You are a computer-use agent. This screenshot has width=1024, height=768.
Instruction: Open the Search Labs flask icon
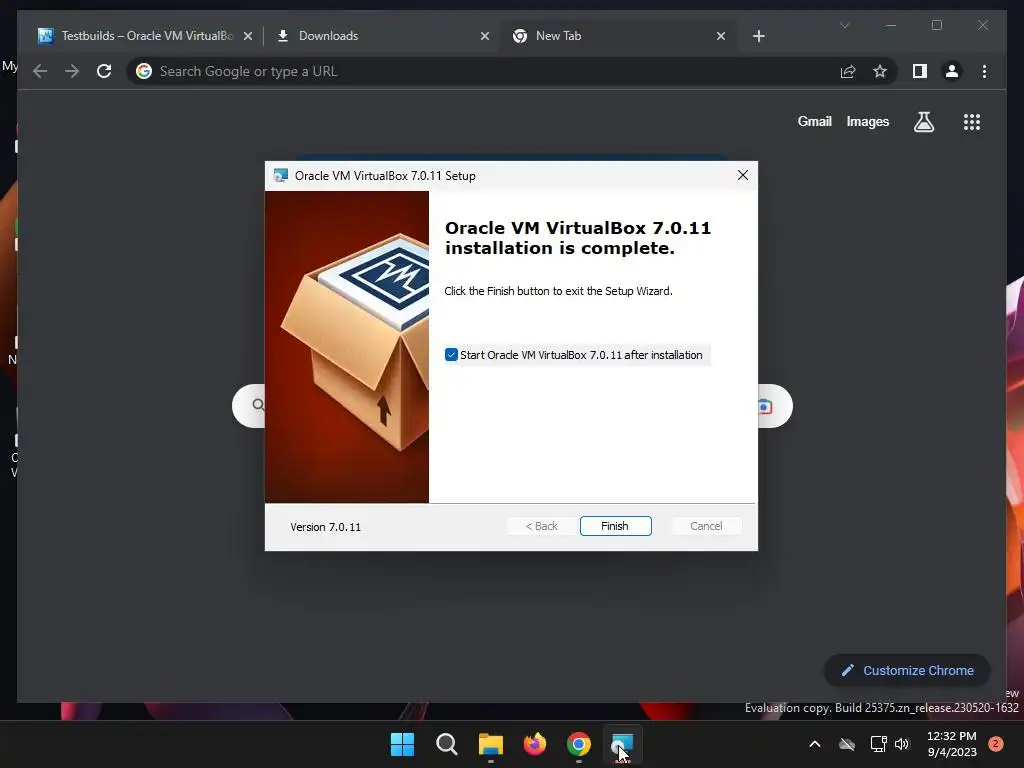click(x=923, y=121)
